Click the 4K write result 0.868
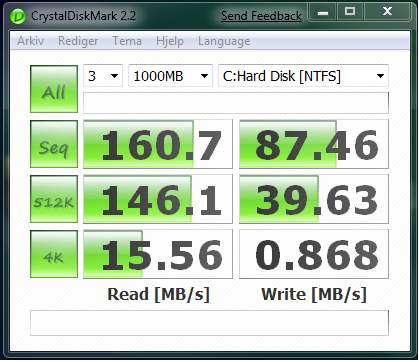This screenshot has width=419, height=362. [314, 254]
